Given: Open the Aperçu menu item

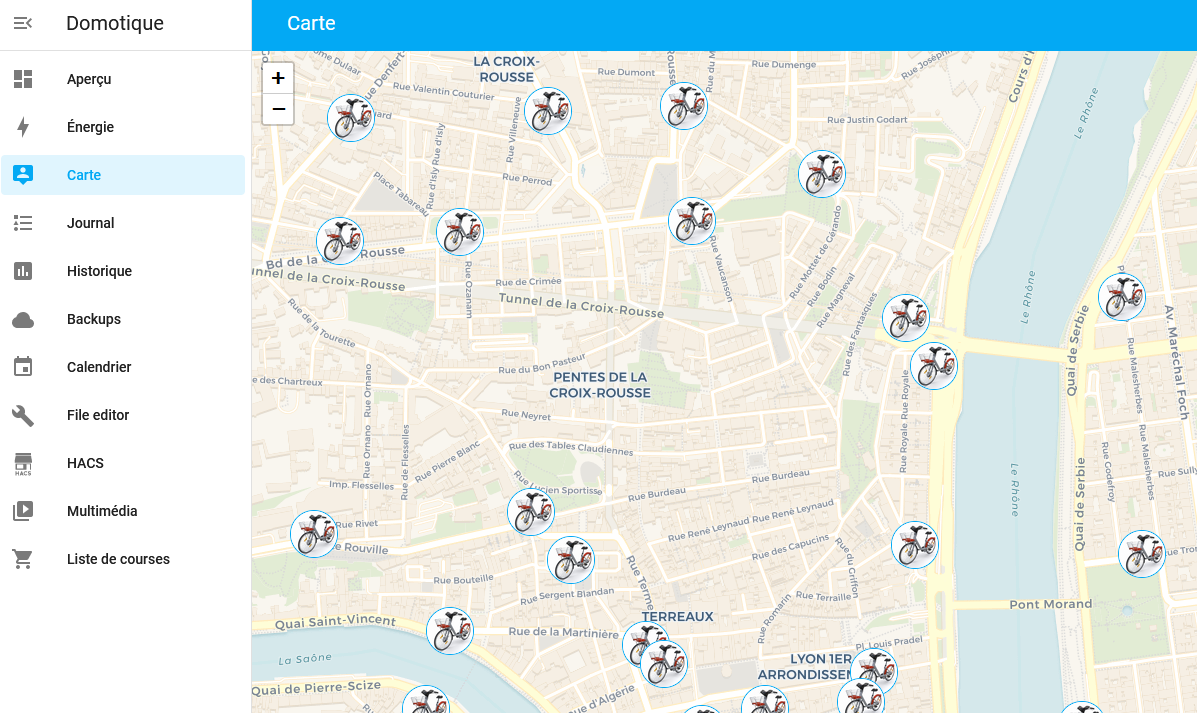Looking at the screenshot, I should pyautogui.click(x=123, y=79).
